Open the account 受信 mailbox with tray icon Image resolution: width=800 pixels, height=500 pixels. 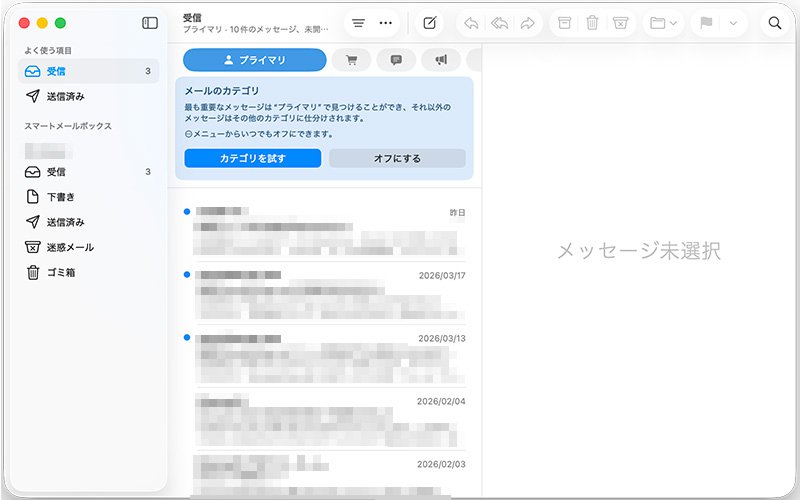coord(89,172)
